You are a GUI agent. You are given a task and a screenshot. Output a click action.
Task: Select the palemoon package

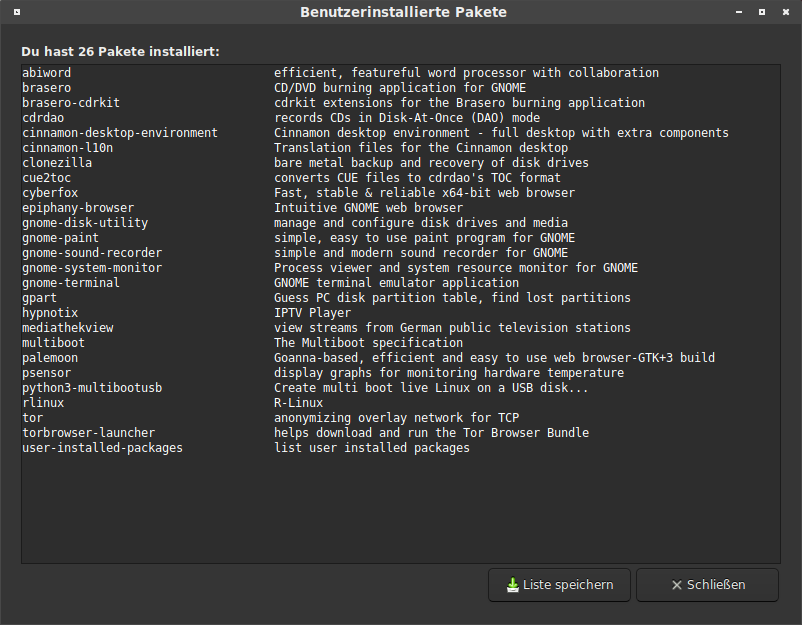click(50, 358)
